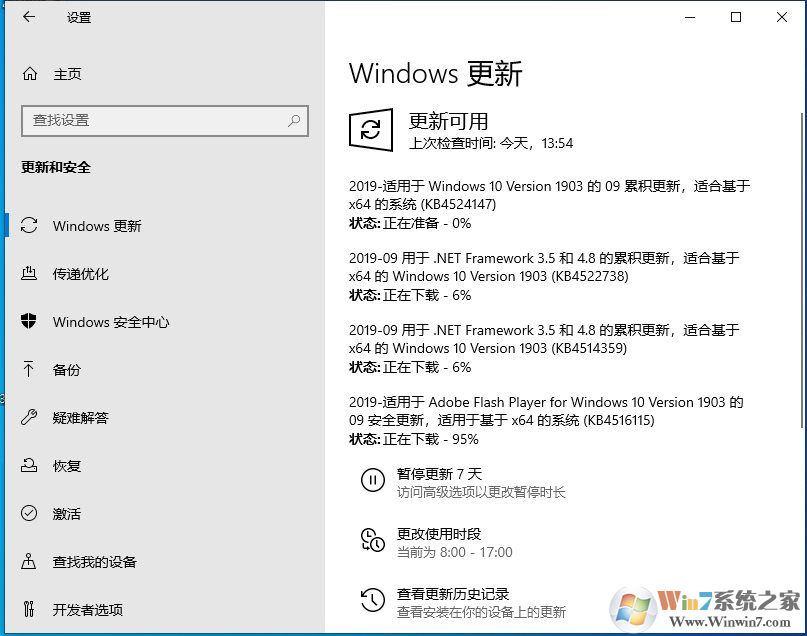Click inside the 查找设置 search box
807x636 pixels.
(165, 120)
